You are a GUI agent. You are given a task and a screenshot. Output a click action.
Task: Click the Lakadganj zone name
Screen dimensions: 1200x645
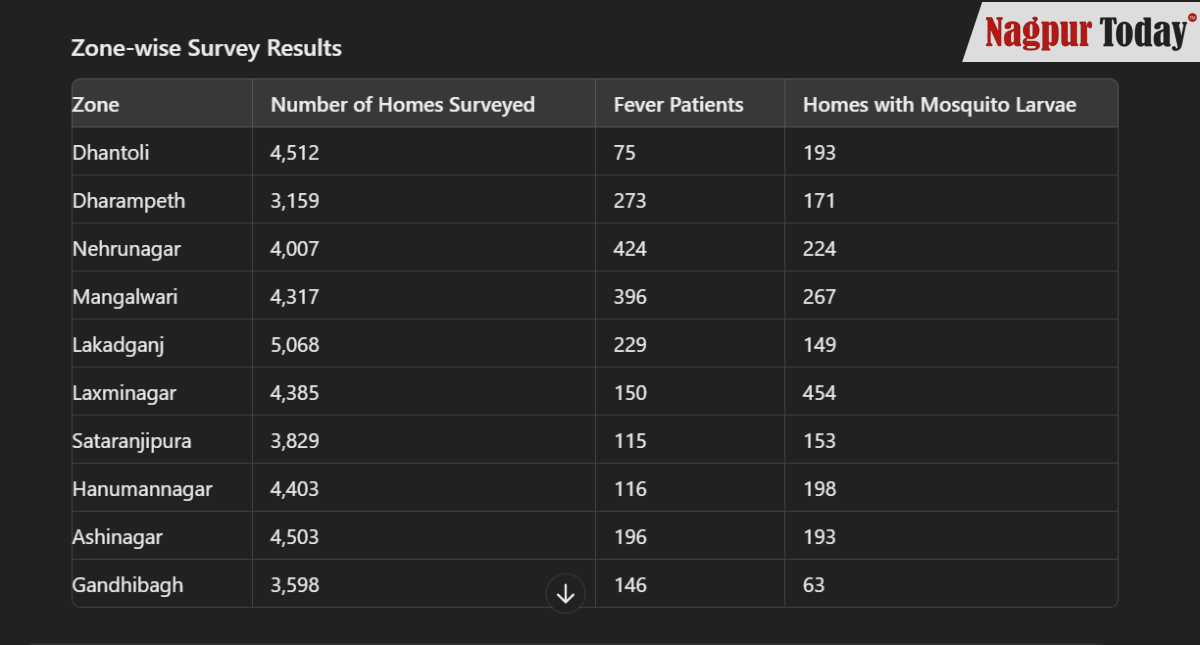(118, 345)
